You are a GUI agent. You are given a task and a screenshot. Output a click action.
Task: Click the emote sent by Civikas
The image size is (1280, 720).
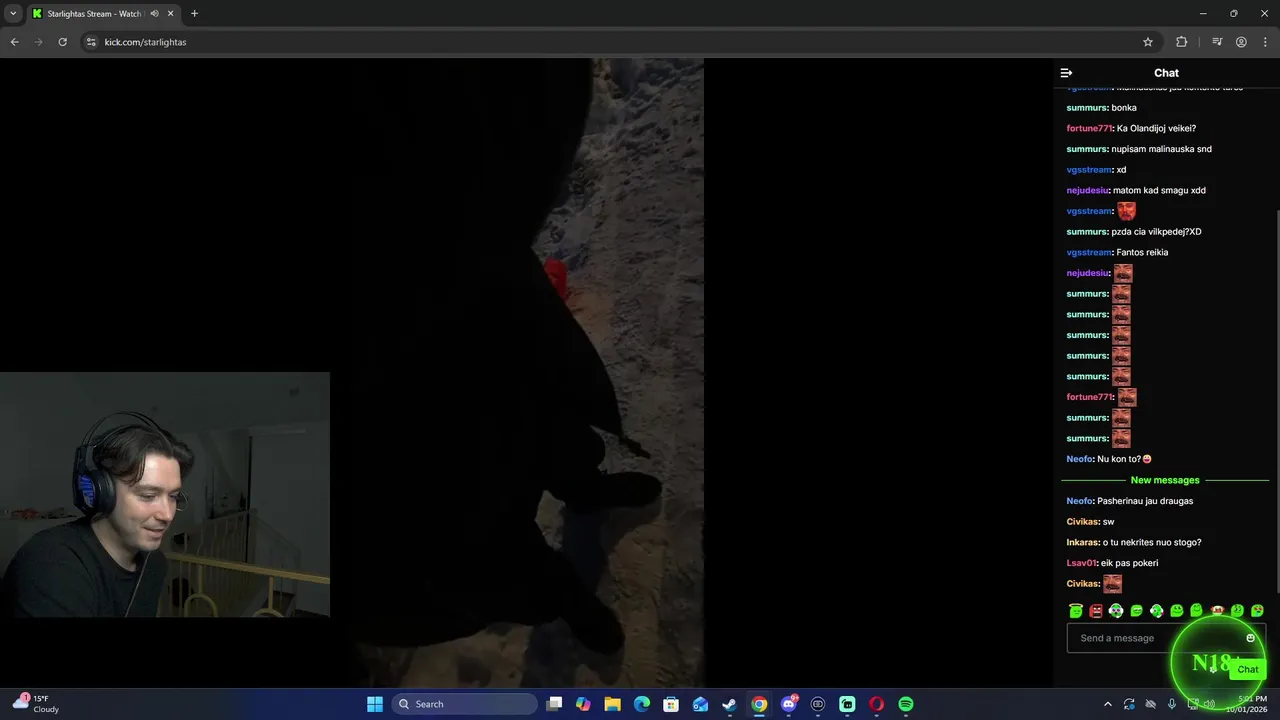click(x=1112, y=584)
